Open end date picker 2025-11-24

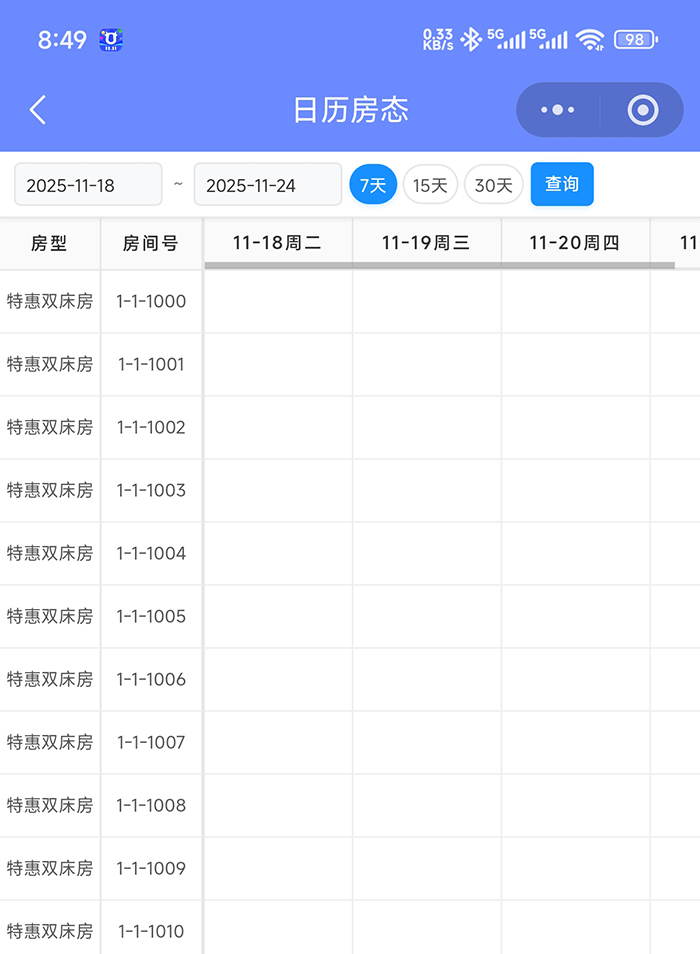[x=267, y=185]
